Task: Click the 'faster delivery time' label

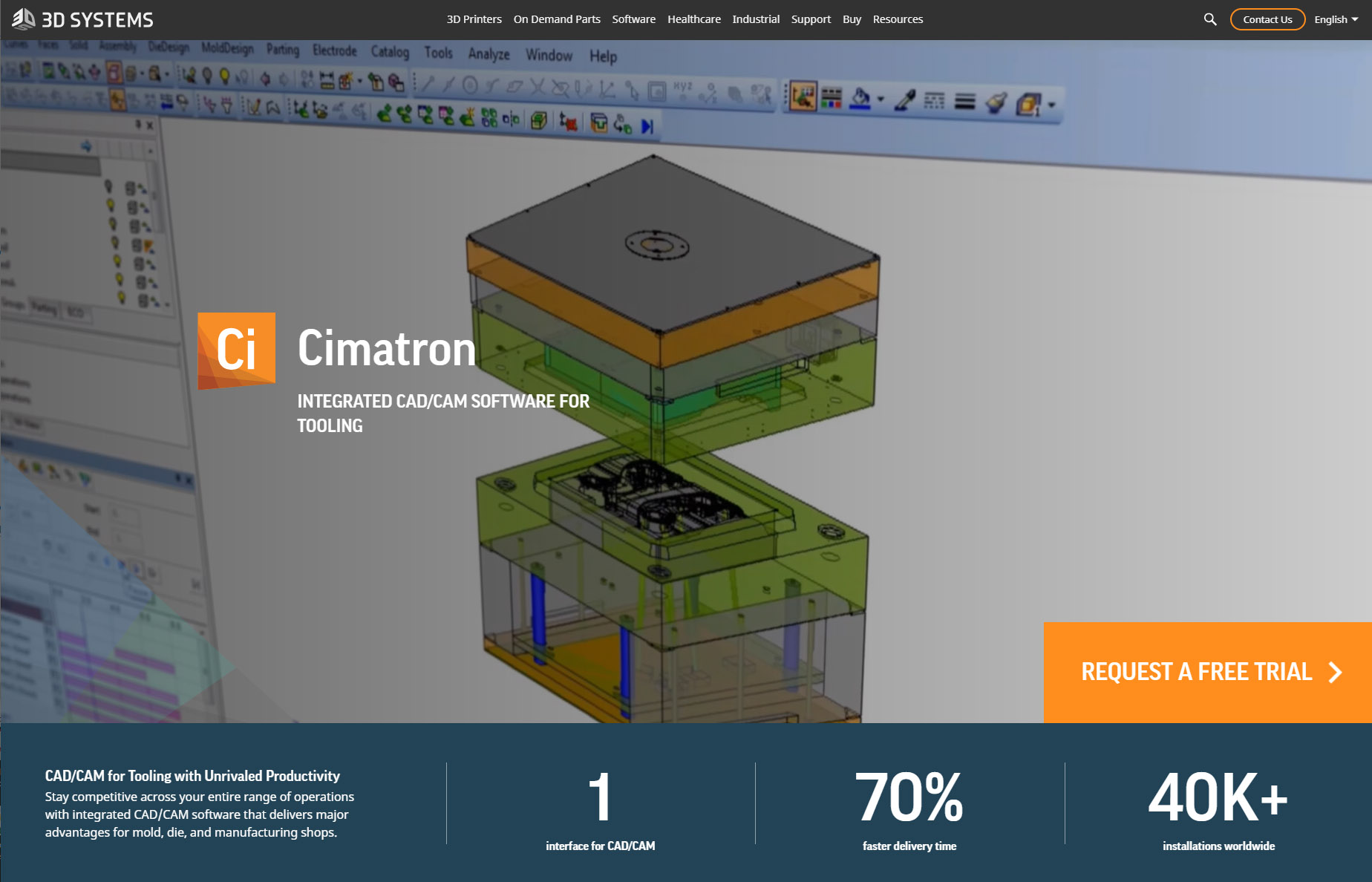Action: click(x=909, y=846)
